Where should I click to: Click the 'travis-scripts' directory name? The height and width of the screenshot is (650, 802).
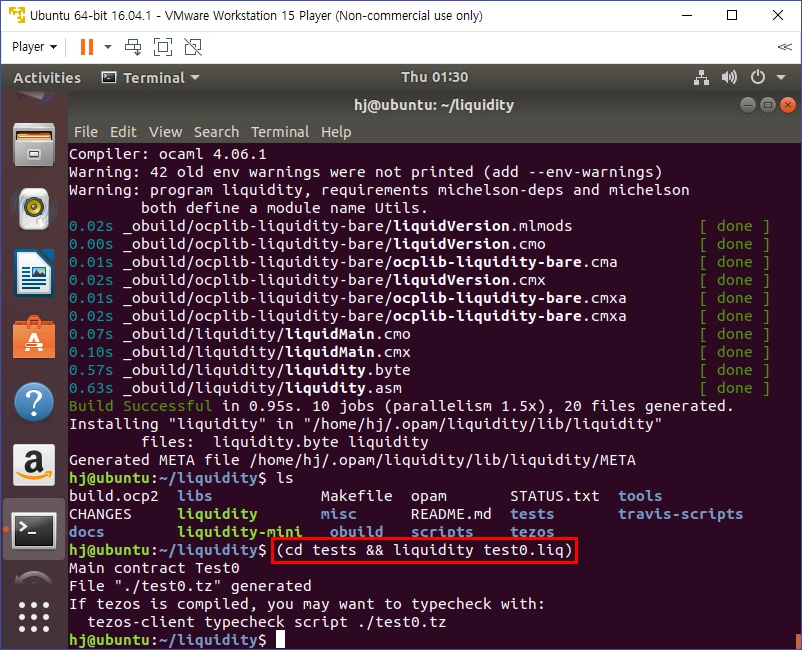[680, 514]
